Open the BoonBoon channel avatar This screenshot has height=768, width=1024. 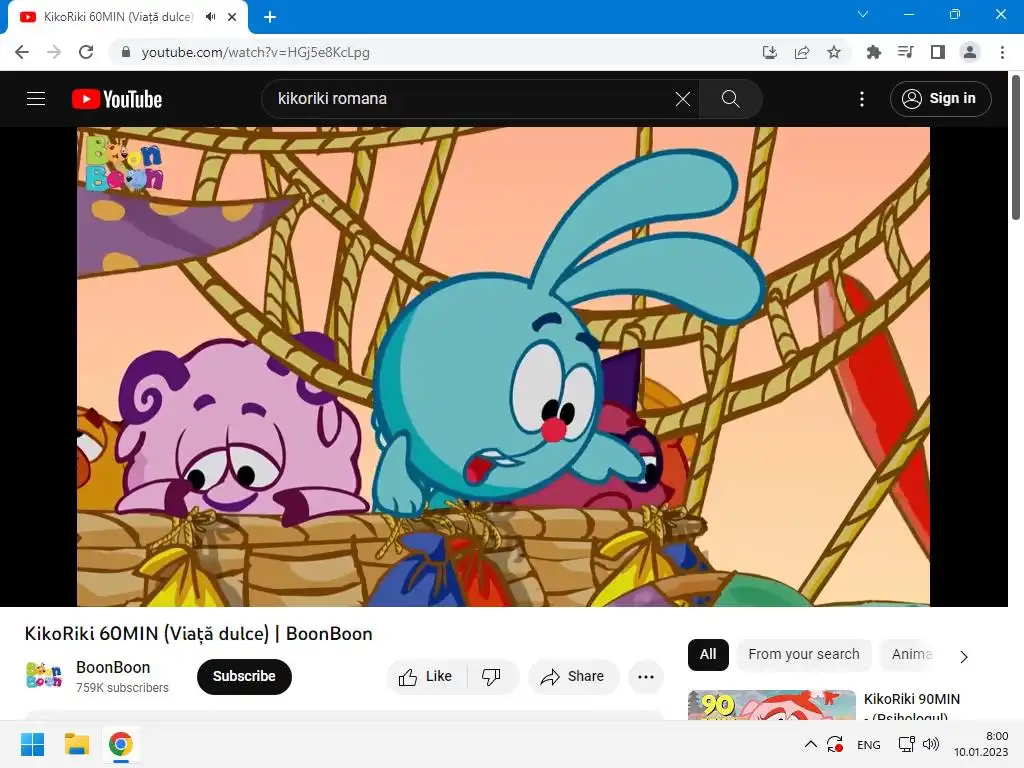coord(44,675)
